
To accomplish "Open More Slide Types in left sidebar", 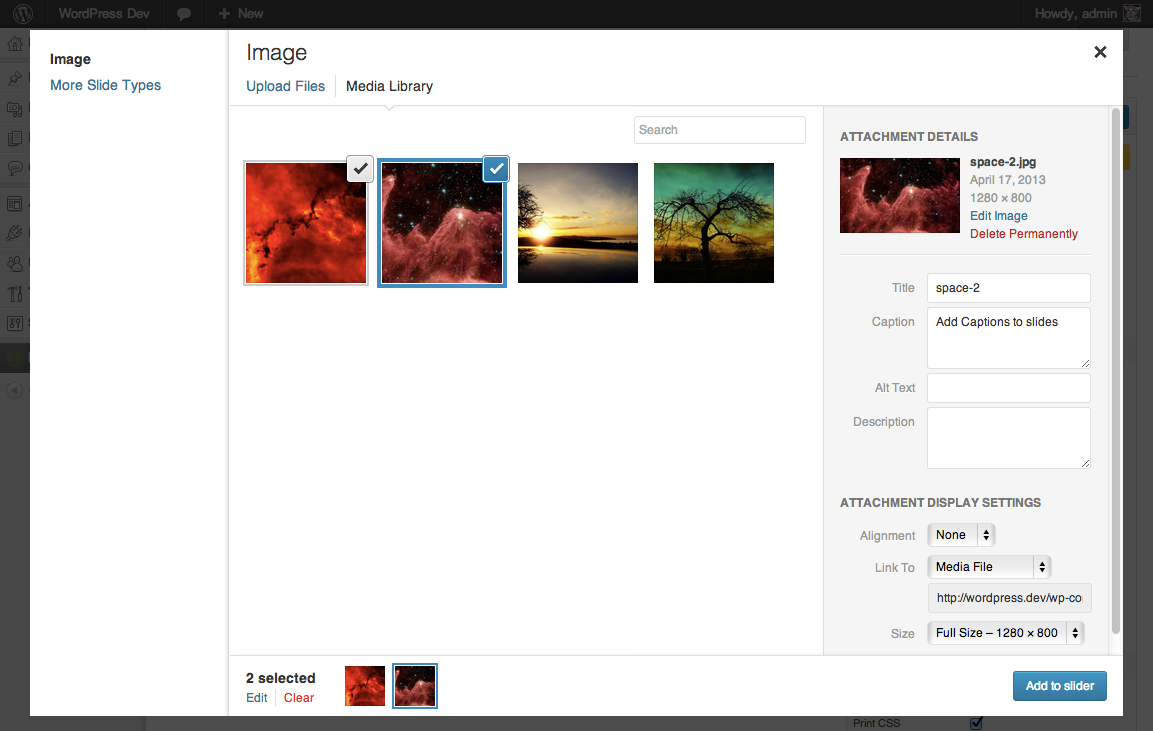I will click(105, 85).
